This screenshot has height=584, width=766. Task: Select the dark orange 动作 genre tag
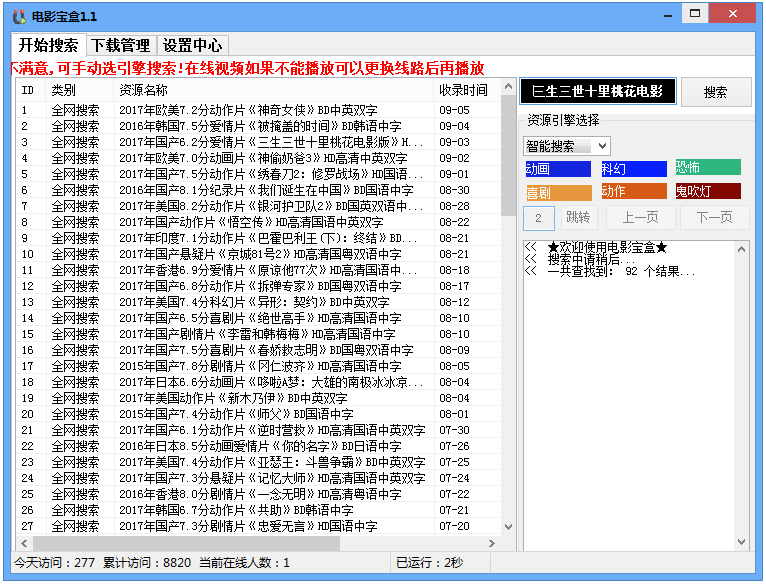pos(633,192)
